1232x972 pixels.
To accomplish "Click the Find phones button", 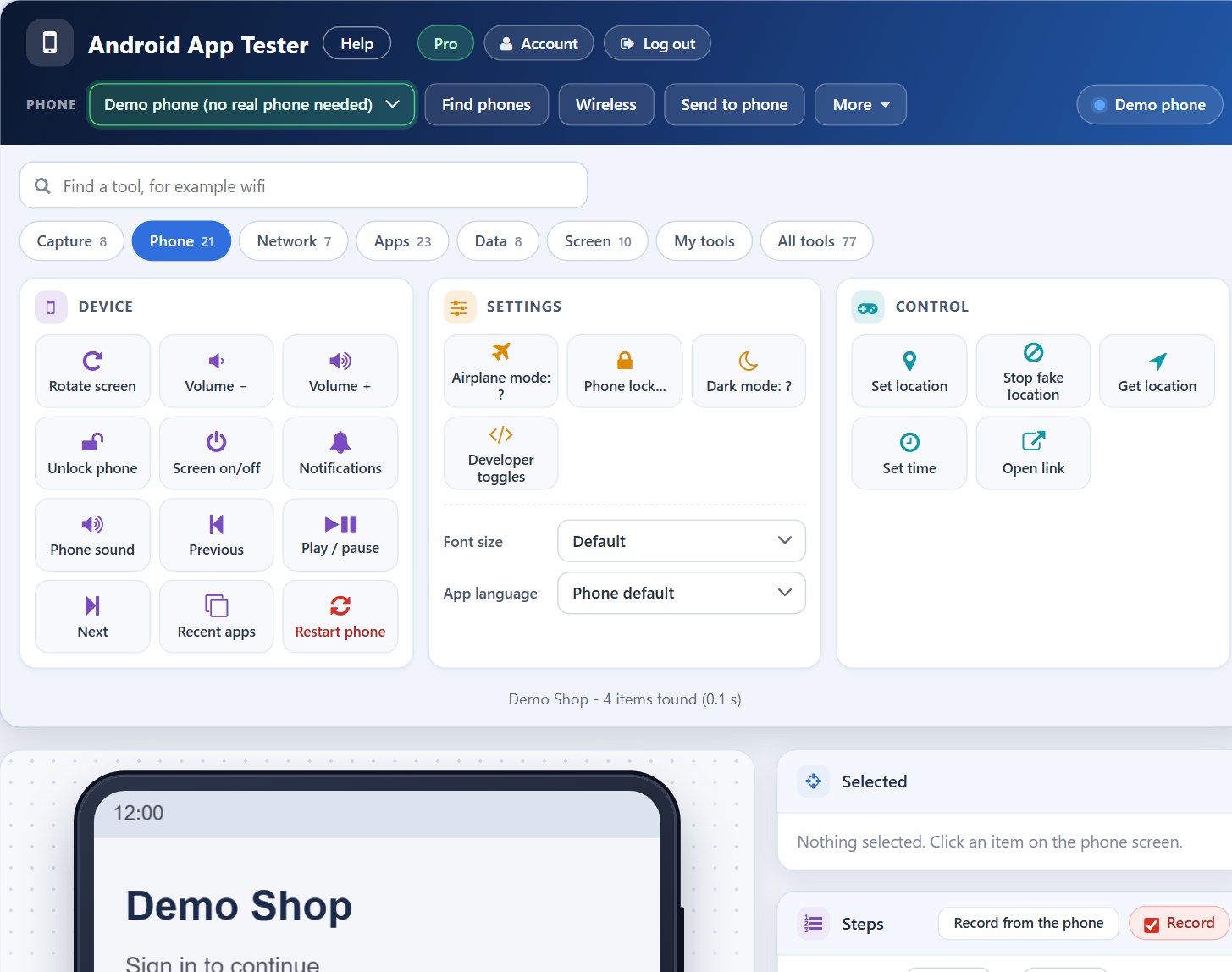I will point(486,105).
